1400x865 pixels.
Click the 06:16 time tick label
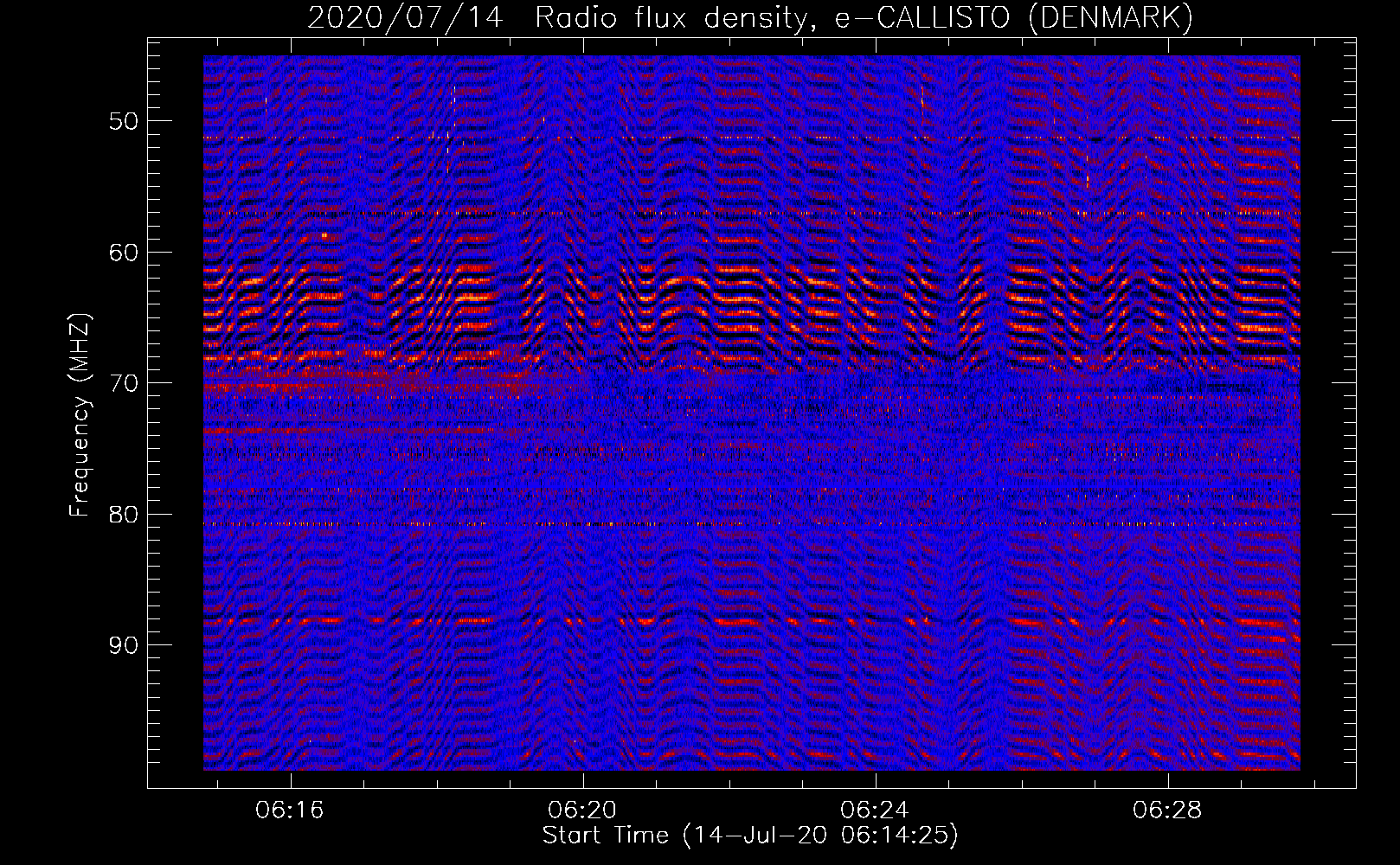(x=290, y=811)
